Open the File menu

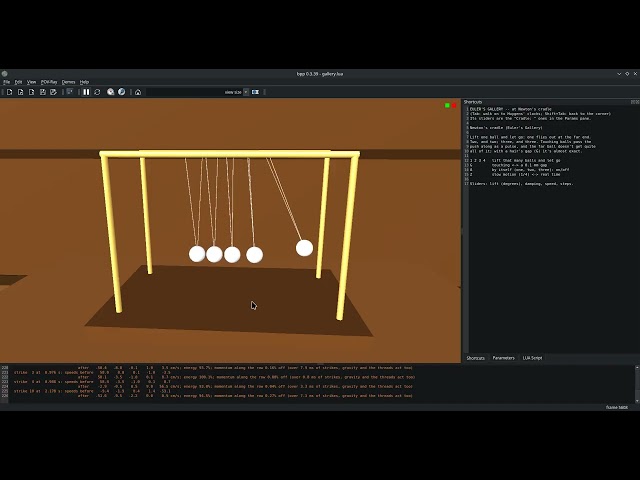[7, 82]
